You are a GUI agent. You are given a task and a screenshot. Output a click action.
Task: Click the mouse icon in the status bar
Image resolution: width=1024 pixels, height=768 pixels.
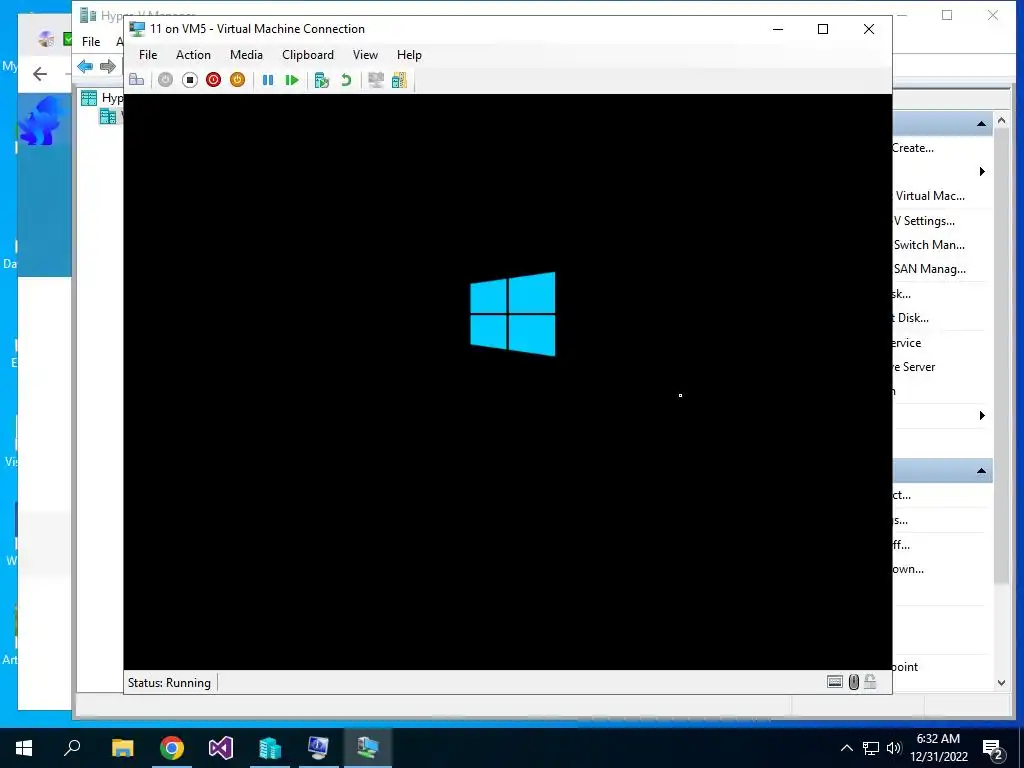click(x=854, y=682)
